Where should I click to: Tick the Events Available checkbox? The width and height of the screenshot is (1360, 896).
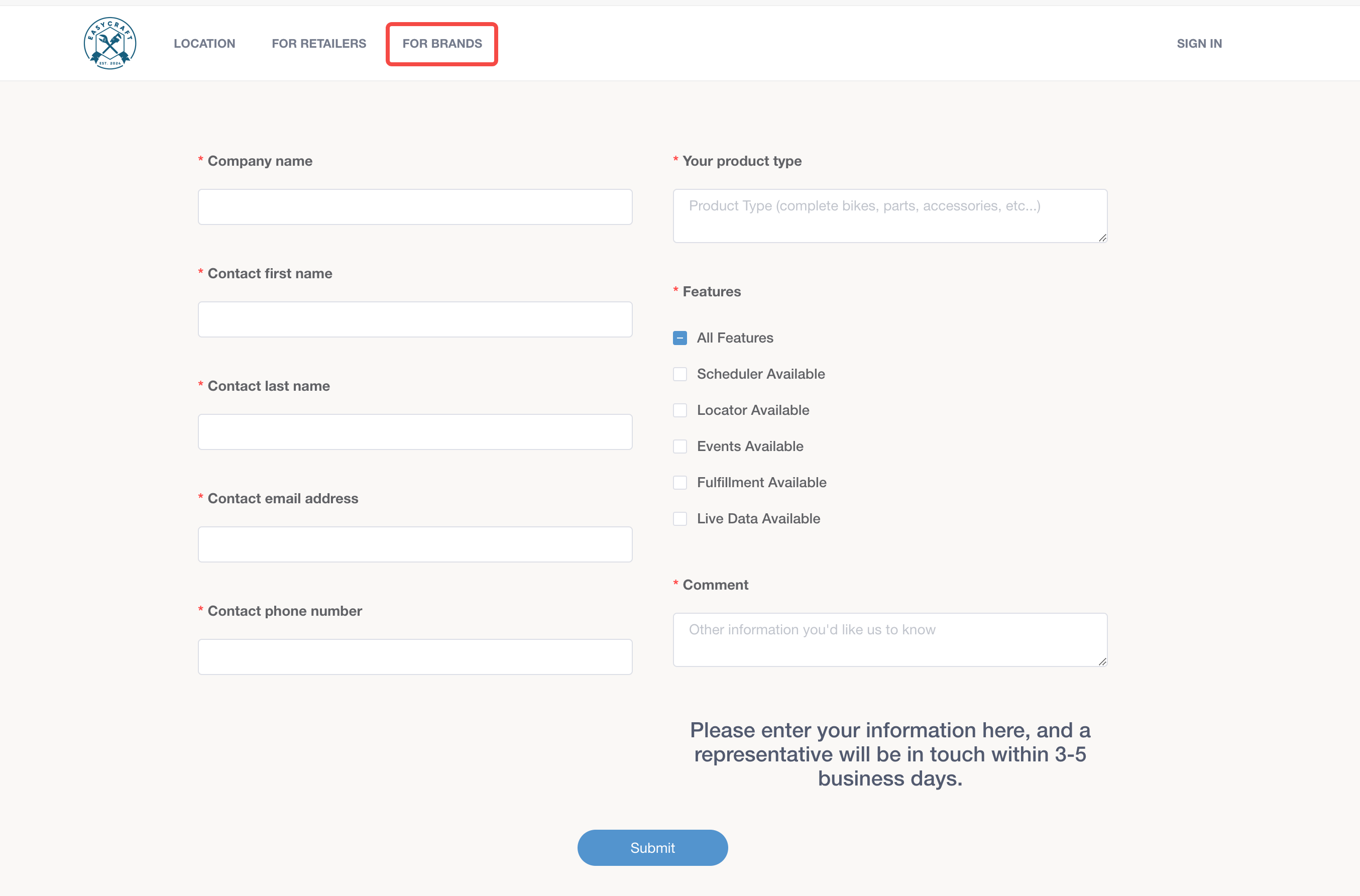click(x=680, y=446)
